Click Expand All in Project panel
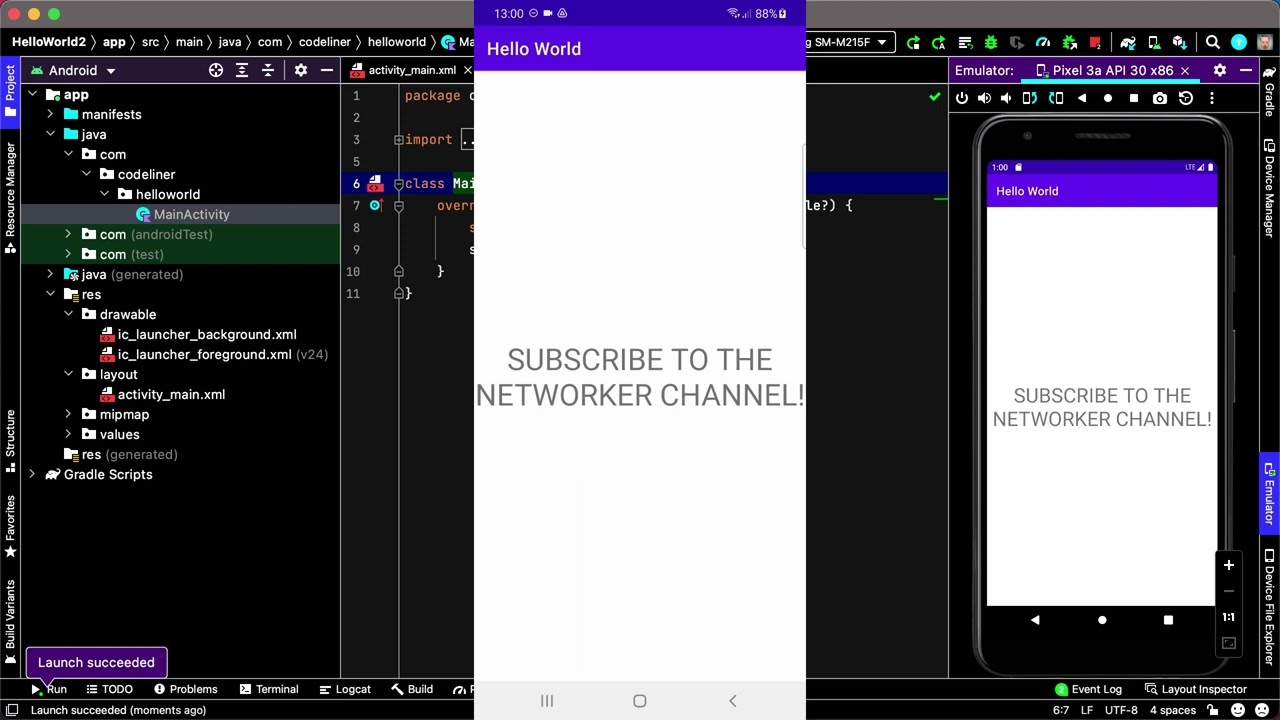This screenshot has height=720, width=1280. click(242, 70)
